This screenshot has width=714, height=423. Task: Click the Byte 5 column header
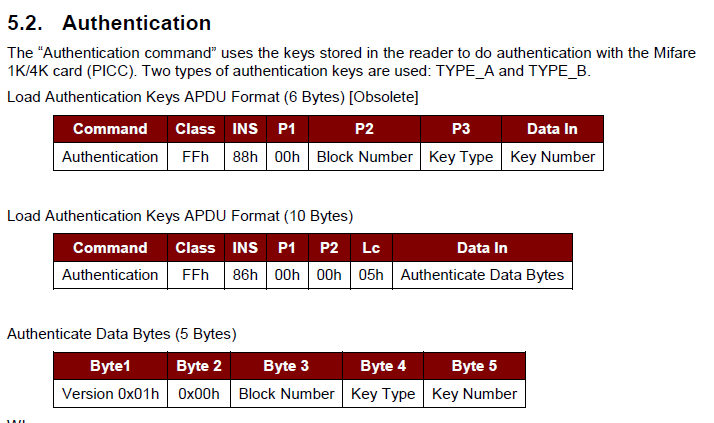point(474,366)
